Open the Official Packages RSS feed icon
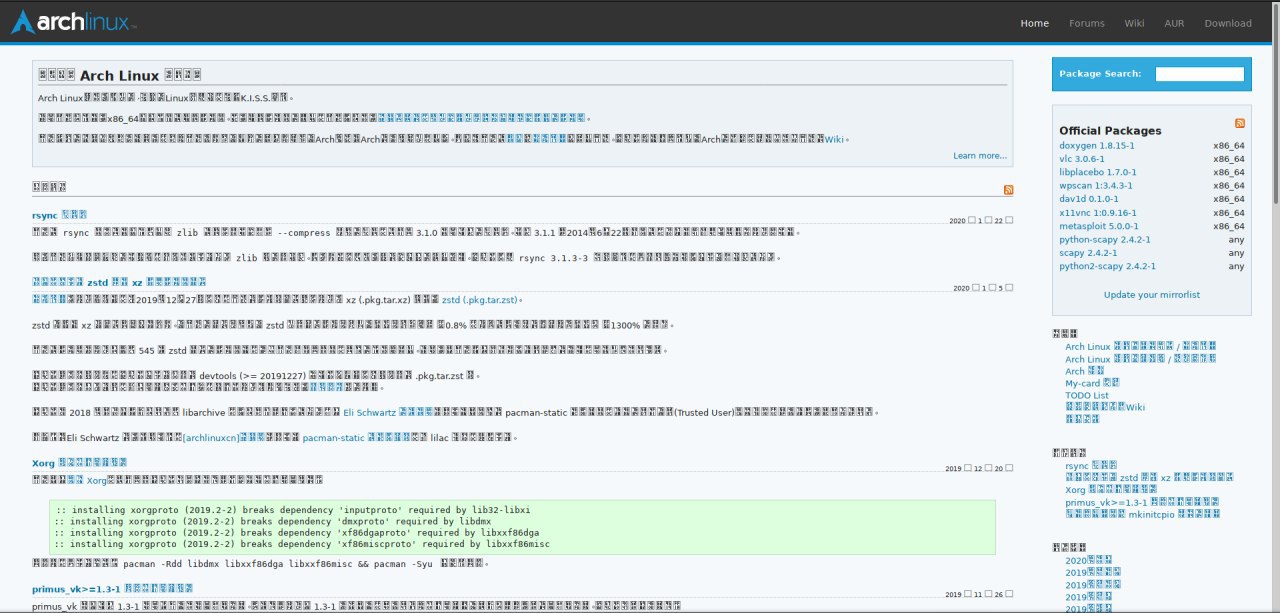Image resolution: width=1280 pixels, height=613 pixels. 1240,123
